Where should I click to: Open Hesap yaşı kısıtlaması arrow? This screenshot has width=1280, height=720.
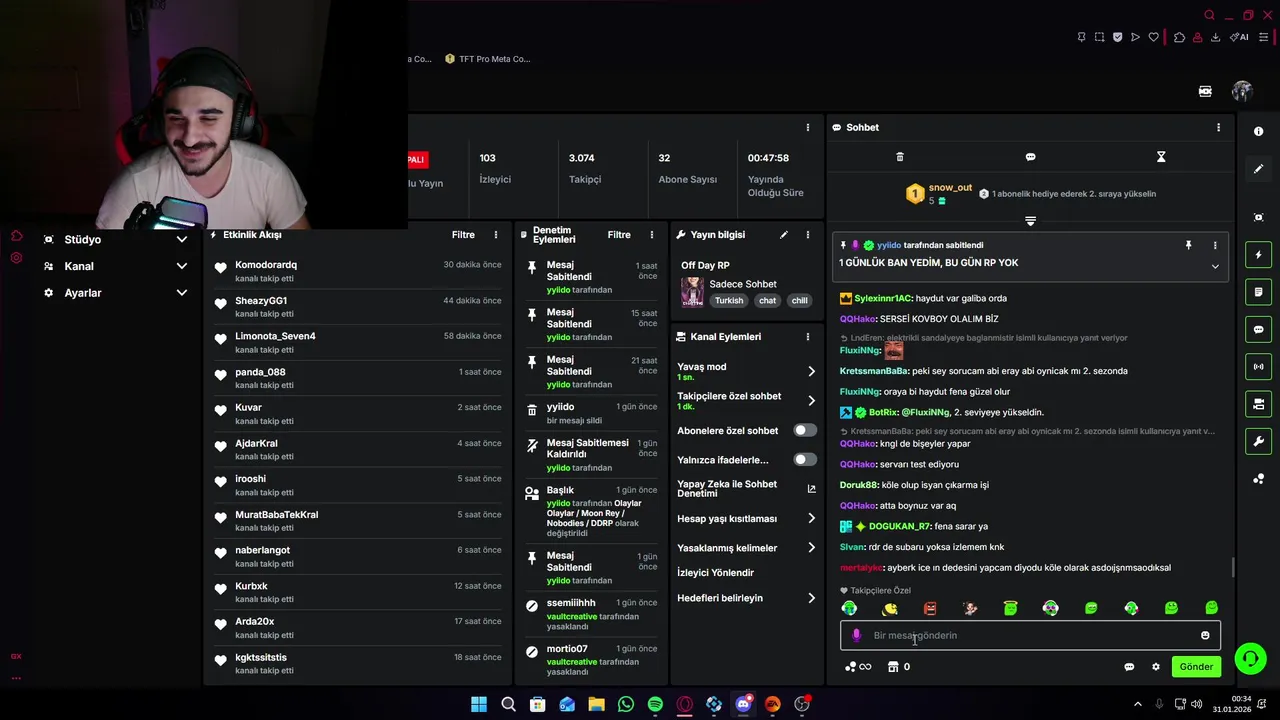[x=811, y=519]
